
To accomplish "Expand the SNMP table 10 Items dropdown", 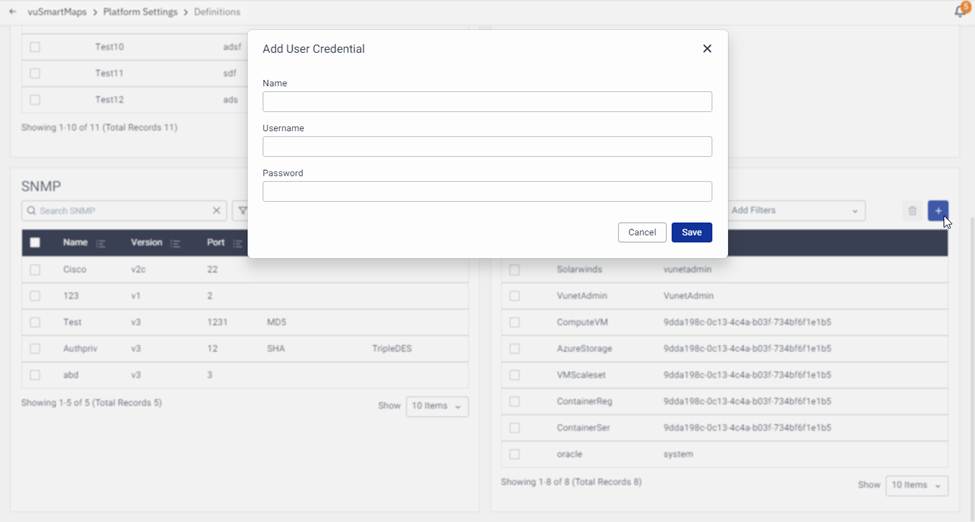I will [437, 407].
